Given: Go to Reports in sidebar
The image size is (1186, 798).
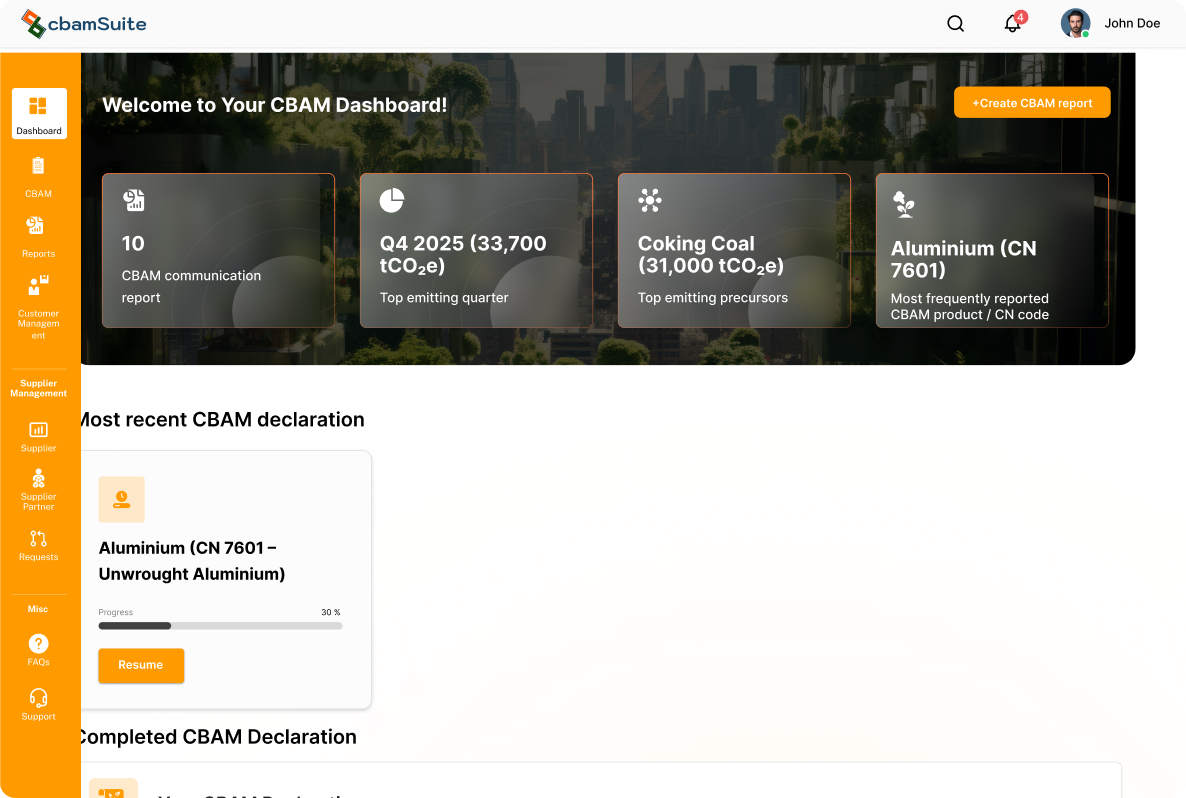Looking at the screenshot, I should pos(39,237).
